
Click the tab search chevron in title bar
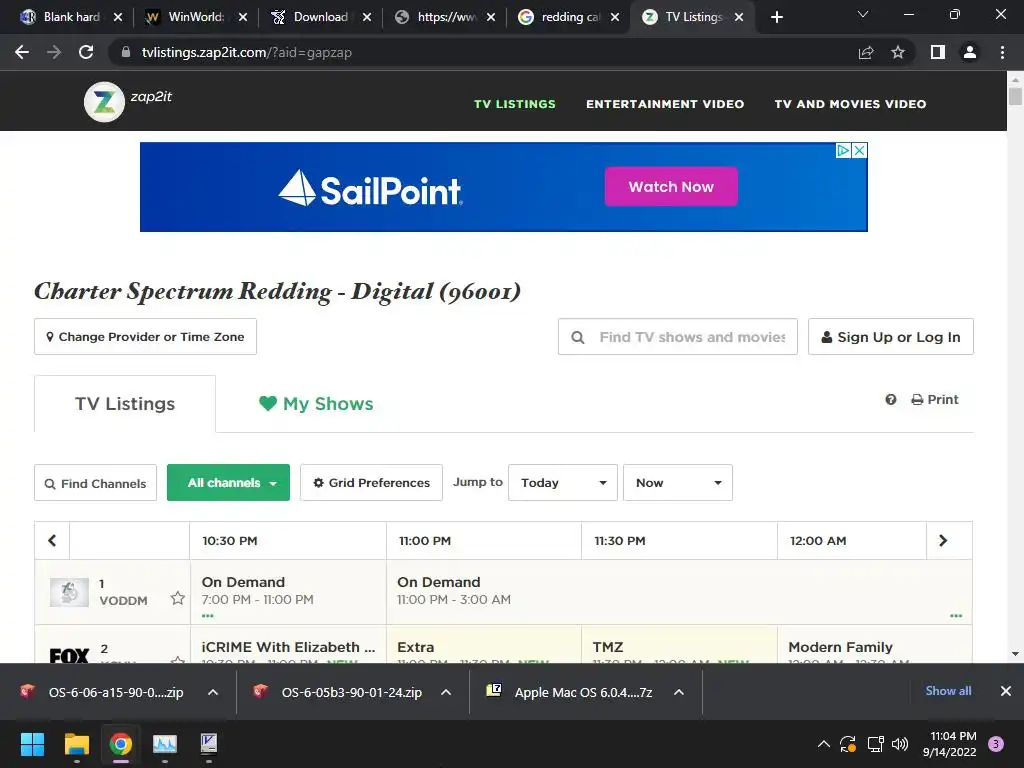coord(863,14)
